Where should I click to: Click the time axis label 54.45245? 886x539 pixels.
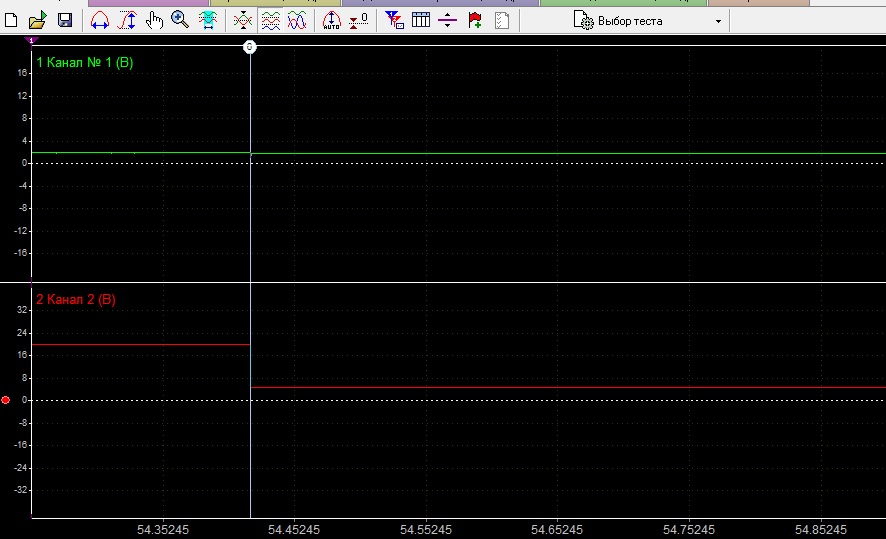(x=294, y=529)
